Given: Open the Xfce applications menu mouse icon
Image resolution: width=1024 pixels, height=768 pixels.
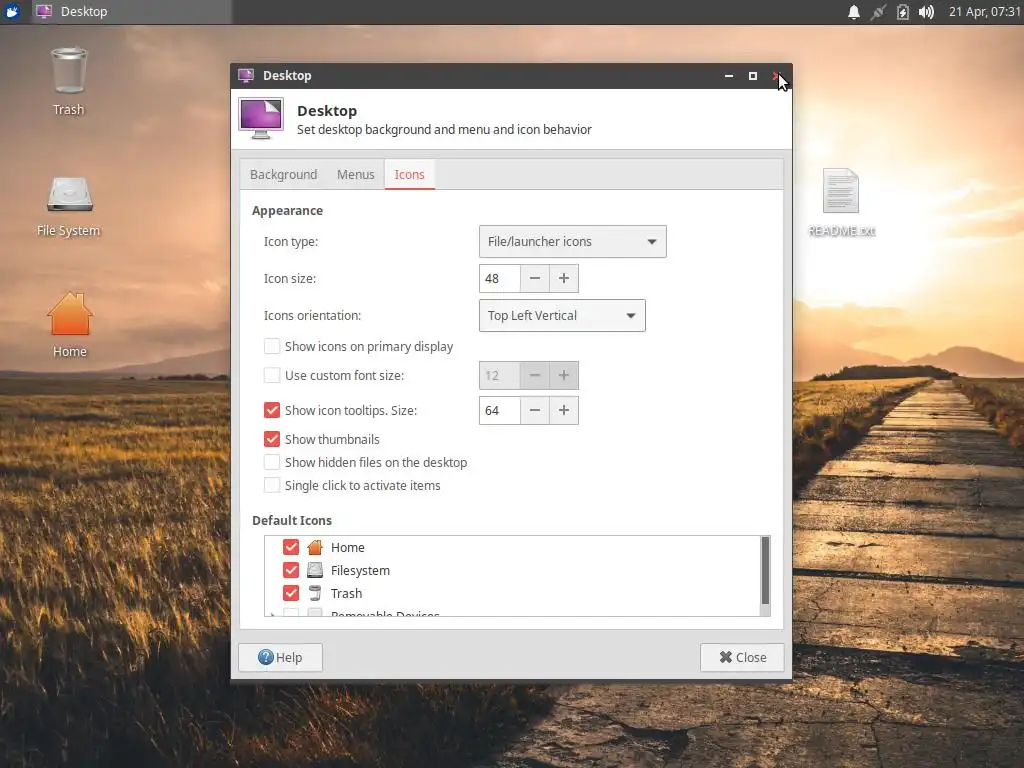Looking at the screenshot, I should pos(12,12).
